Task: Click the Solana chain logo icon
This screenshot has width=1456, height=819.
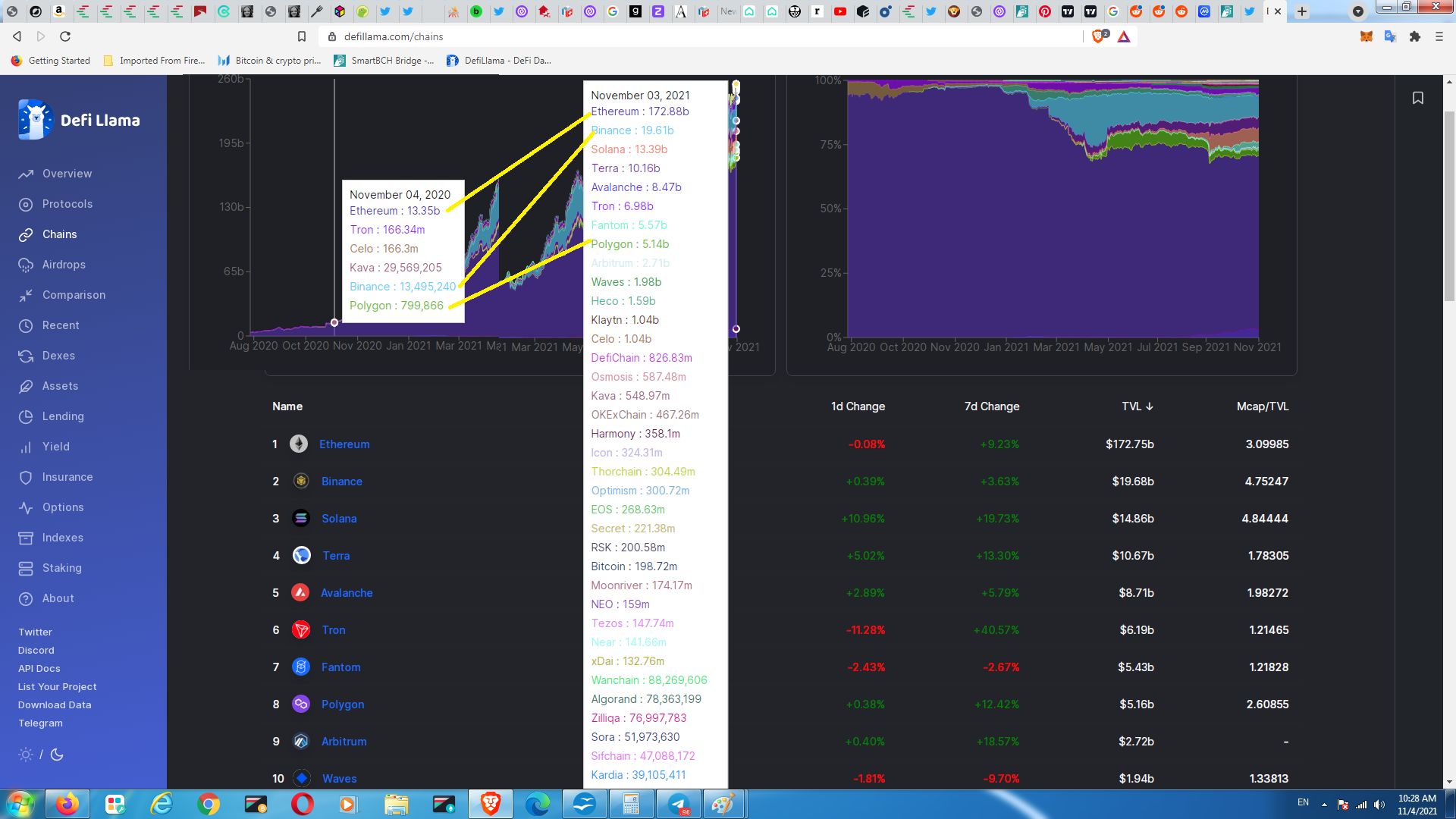Action: (301, 519)
